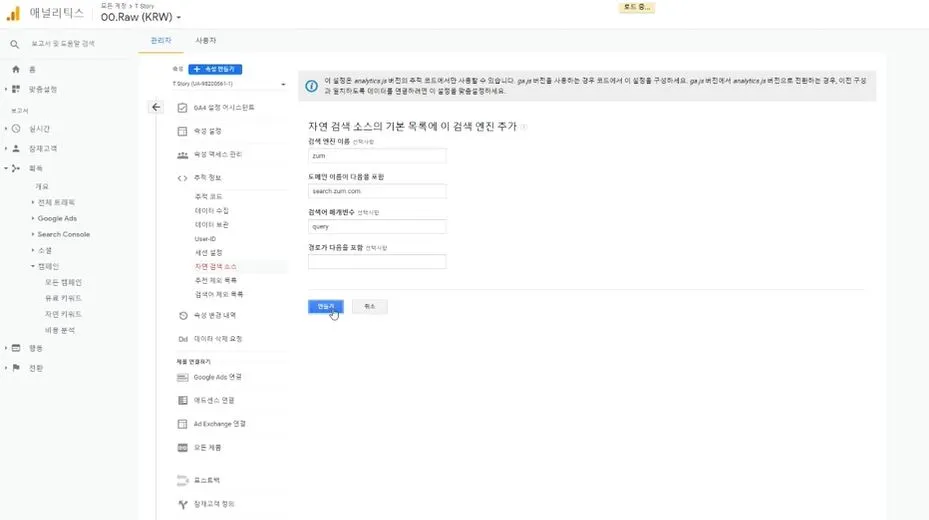Click the GA4 설정 어시스턴트 checkbox icon
Viewport: 929px width, 520px height.
click(182, 108)
